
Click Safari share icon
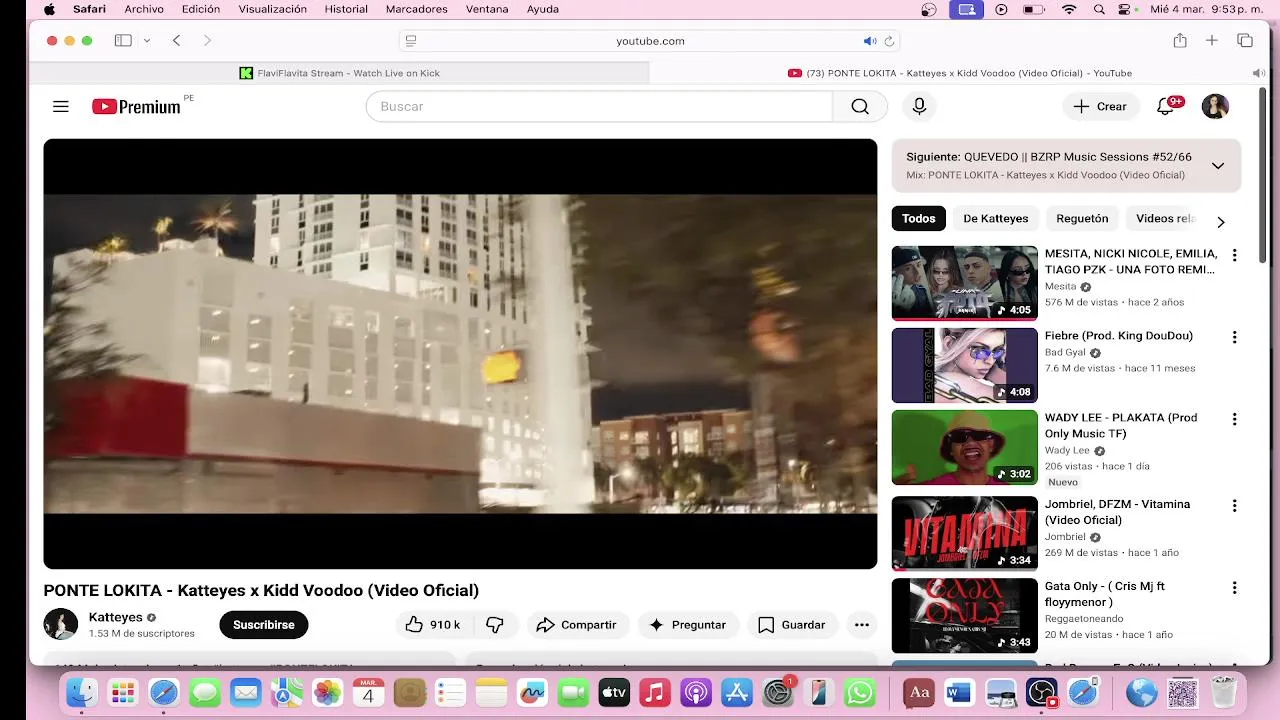[x=1180, y=41]
